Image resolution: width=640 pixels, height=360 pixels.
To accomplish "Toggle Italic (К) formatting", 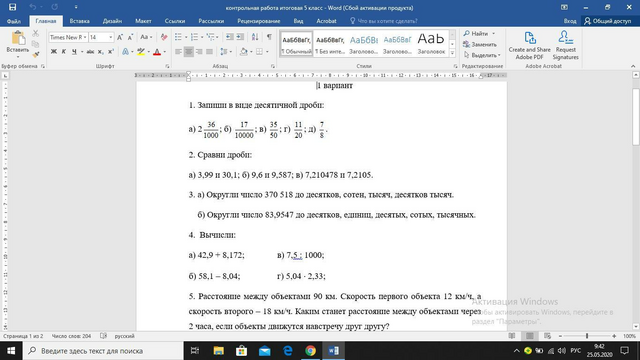I will (64, 51).
